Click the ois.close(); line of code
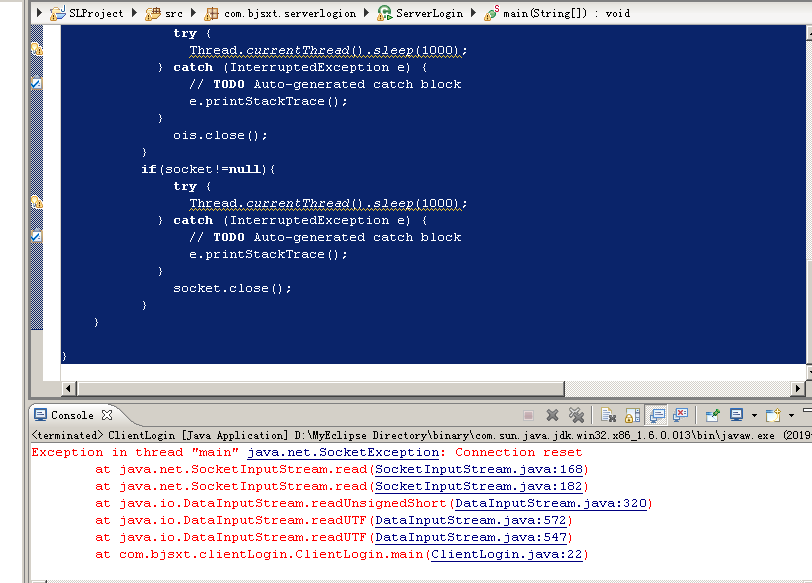 coord(220,135)
